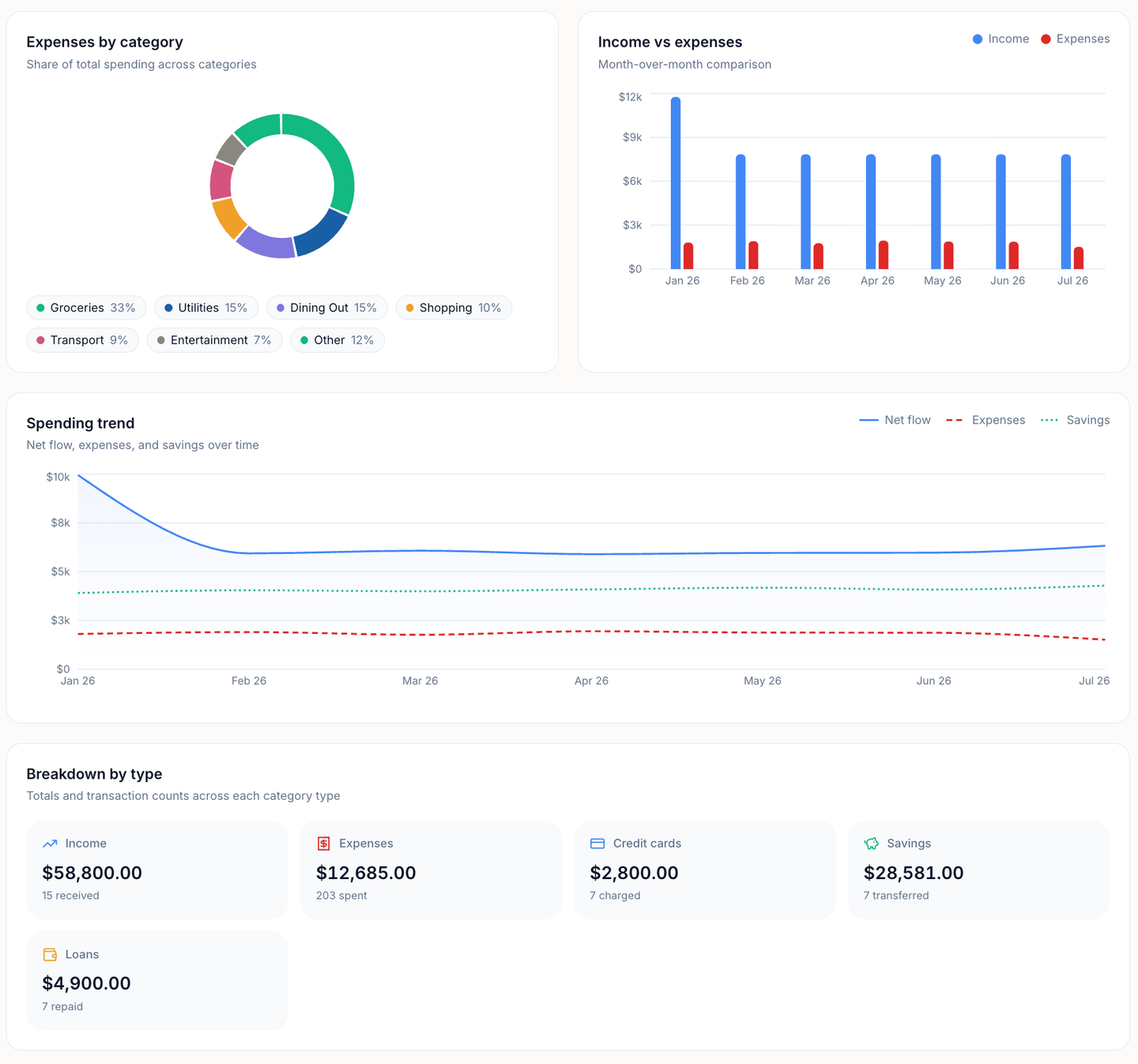
Task: Click the Savings piggy bank icon
Action: coord(872,843)
